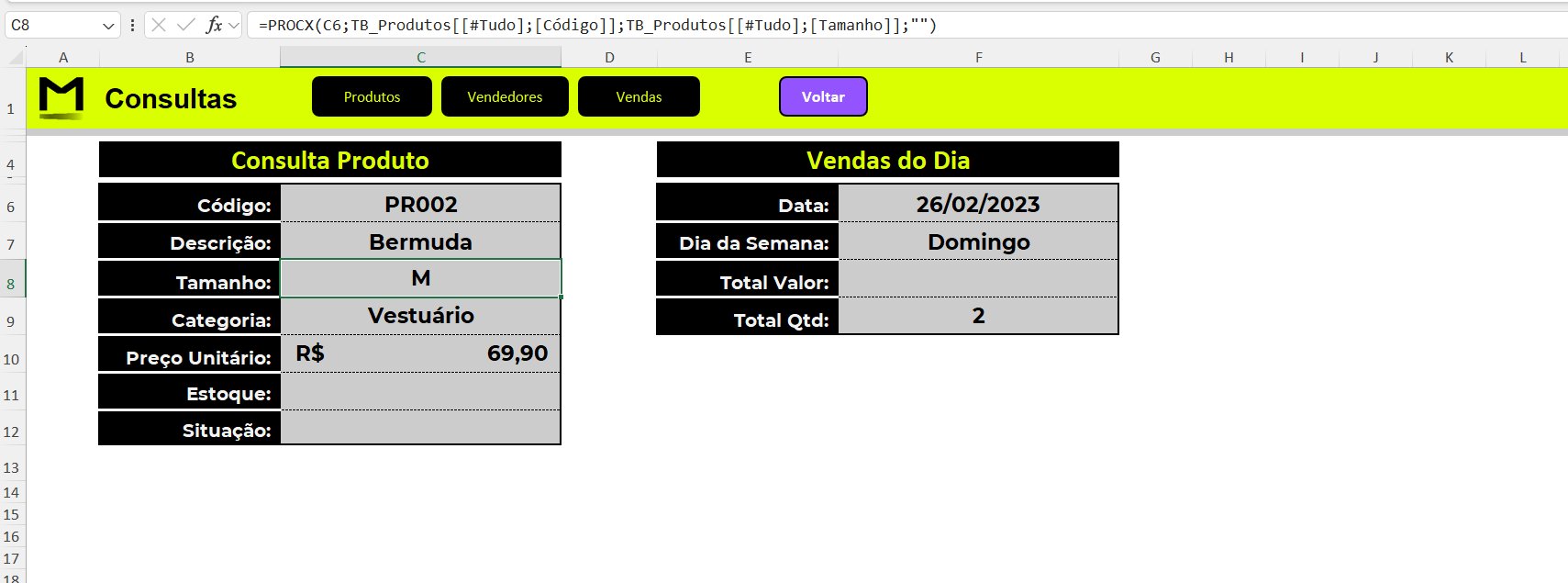
Task: Click inside the PROCX formula bar
Action: coord(906,25)
